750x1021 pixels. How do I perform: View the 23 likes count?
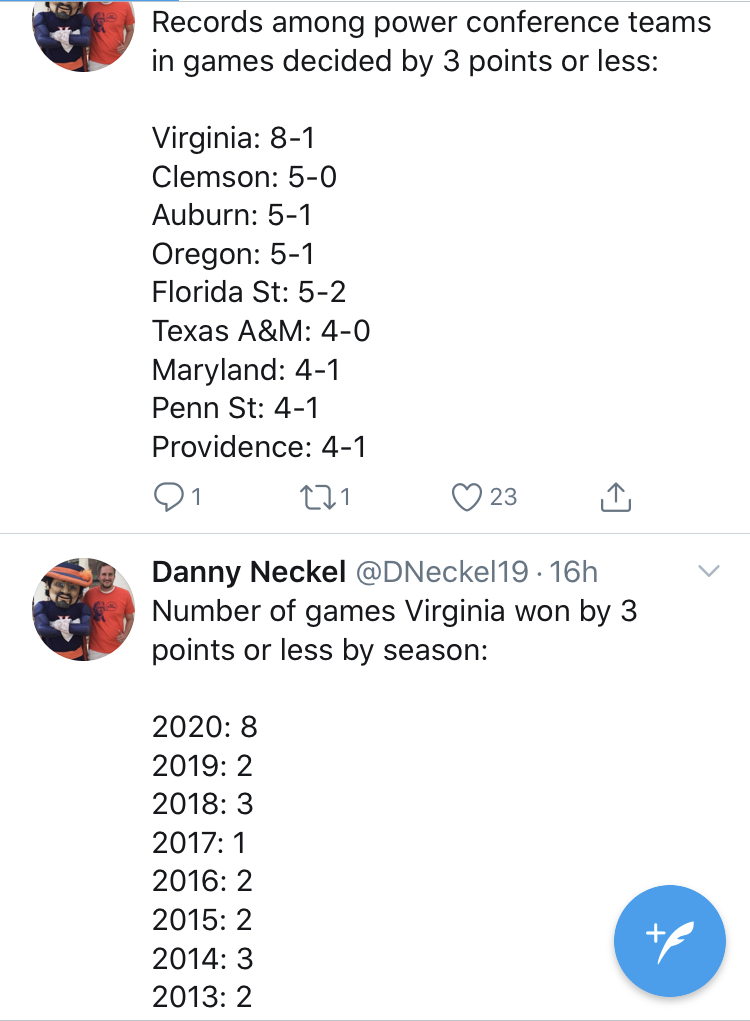point(503,497)
